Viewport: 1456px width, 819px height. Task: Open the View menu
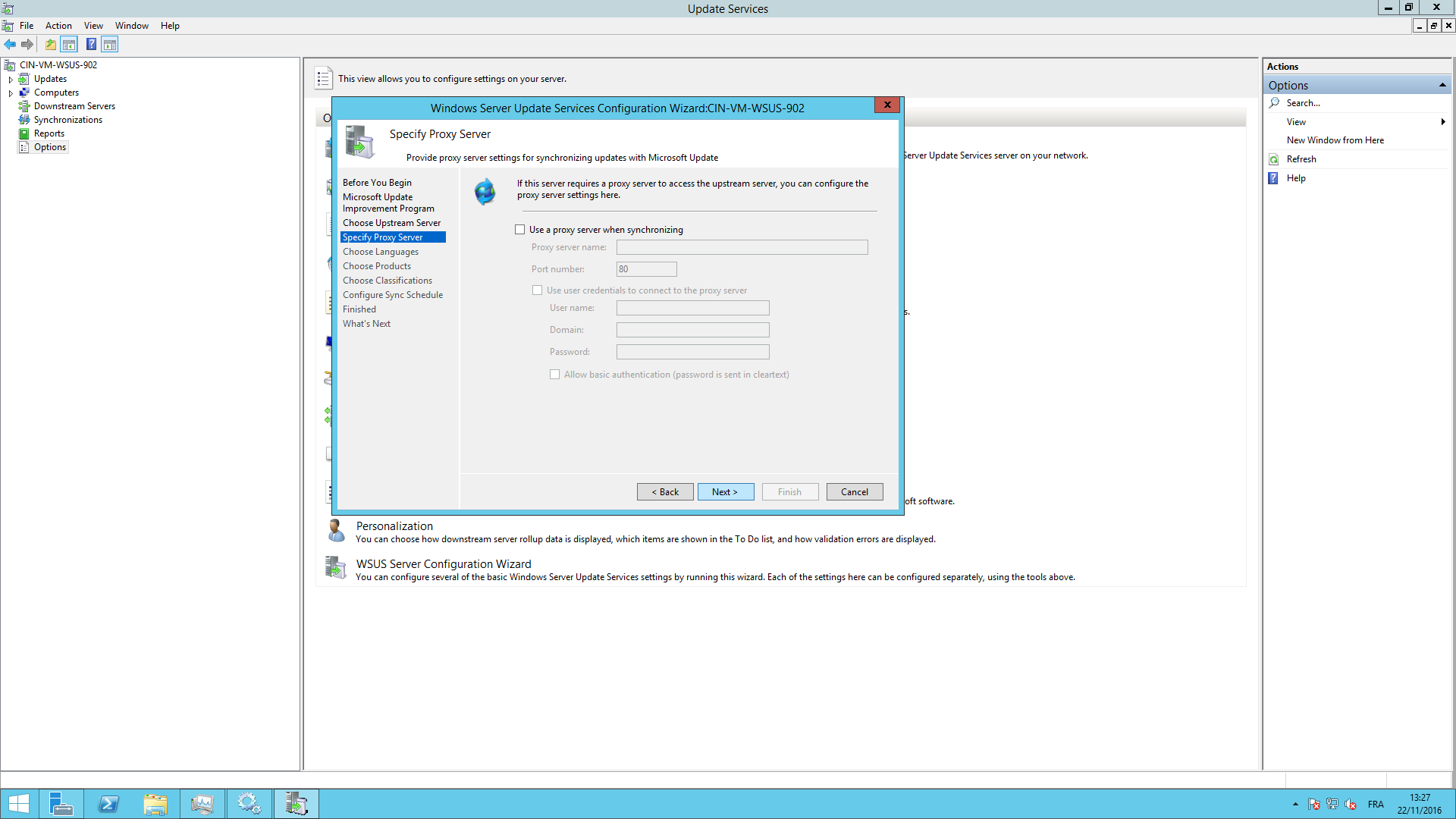[93, 26]
